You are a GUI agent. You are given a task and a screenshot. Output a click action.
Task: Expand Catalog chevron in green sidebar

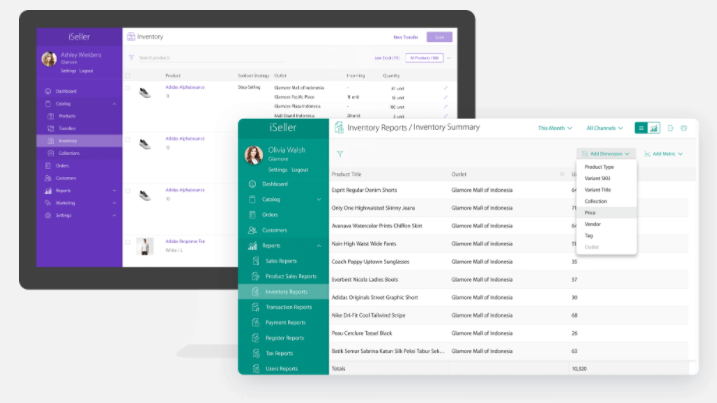click(319, 199)
